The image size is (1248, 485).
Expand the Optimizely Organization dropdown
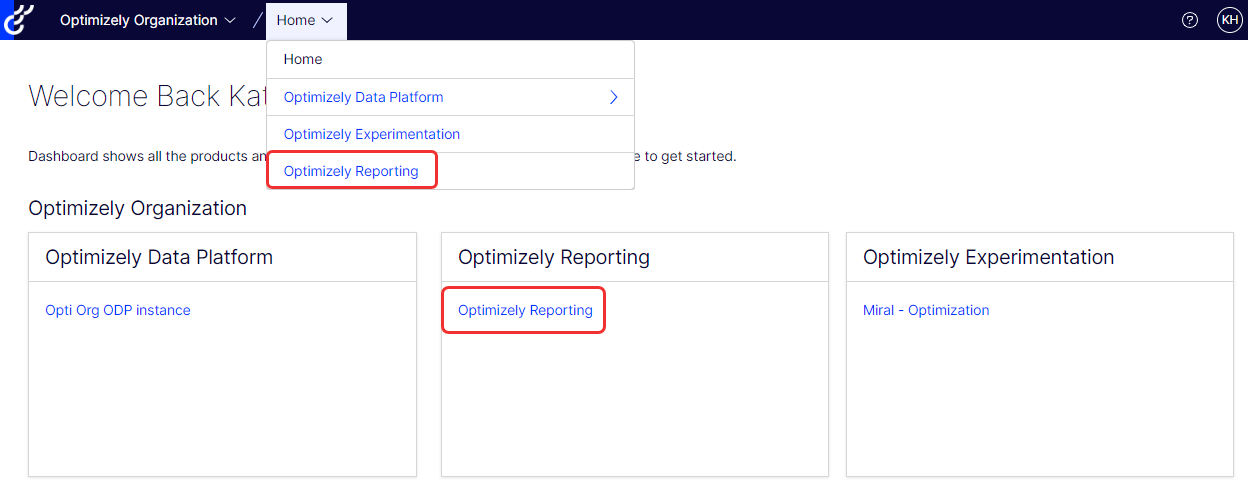click(x=148, y=20)
